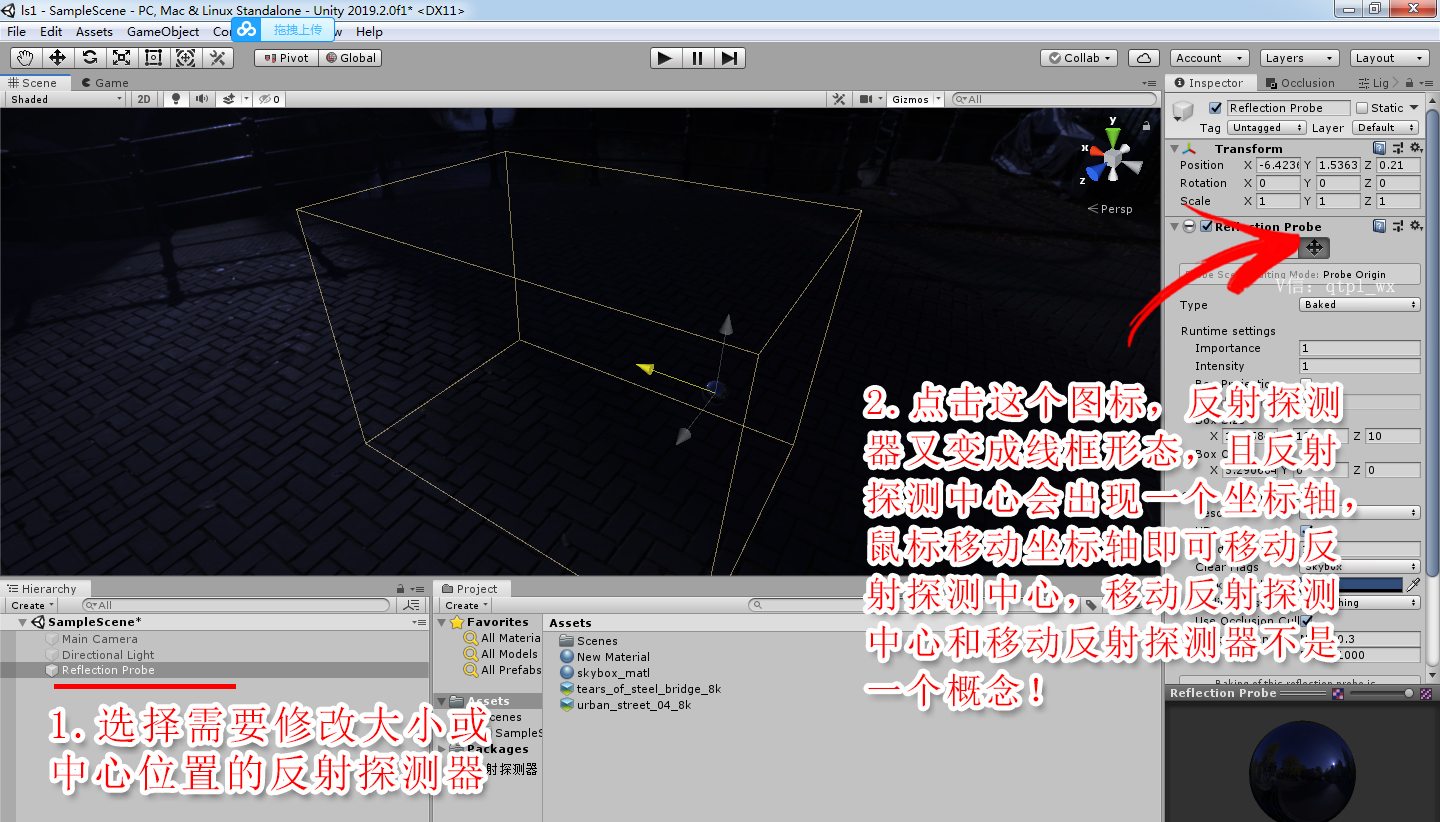Select Main Camera in Hierarchy
Image resolution: width=1440 pixels, height=822 pixels.
point(100,638)
